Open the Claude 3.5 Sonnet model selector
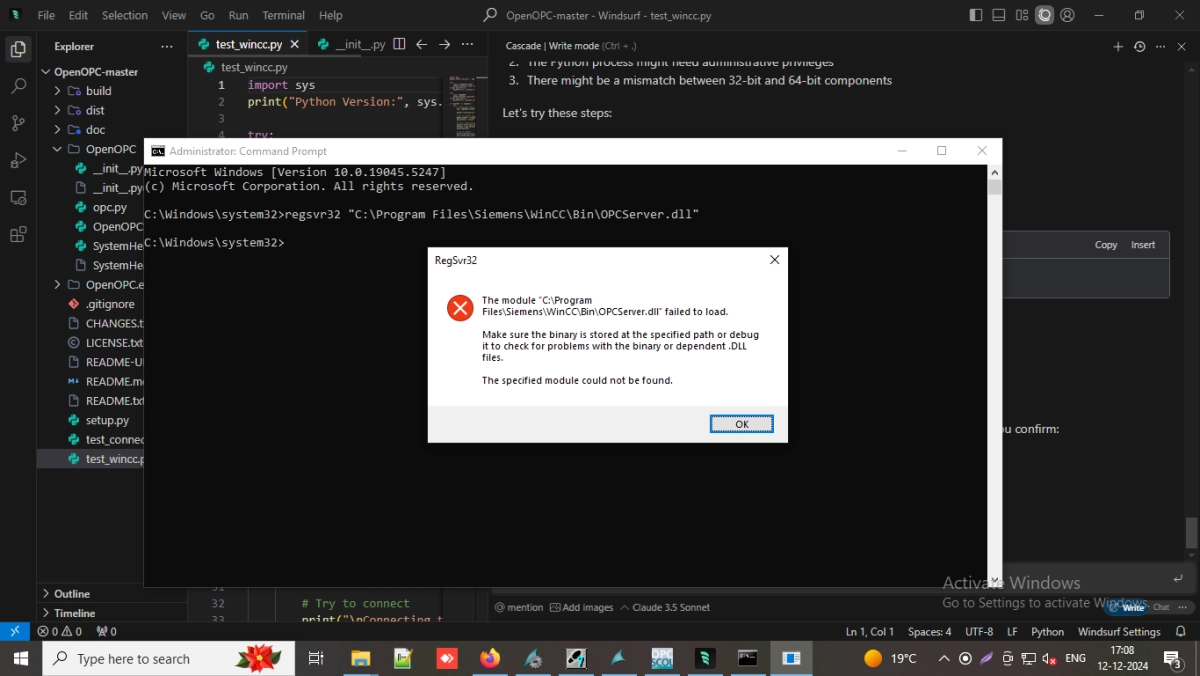Screen dimensions: 1200x676 (657, 607)
